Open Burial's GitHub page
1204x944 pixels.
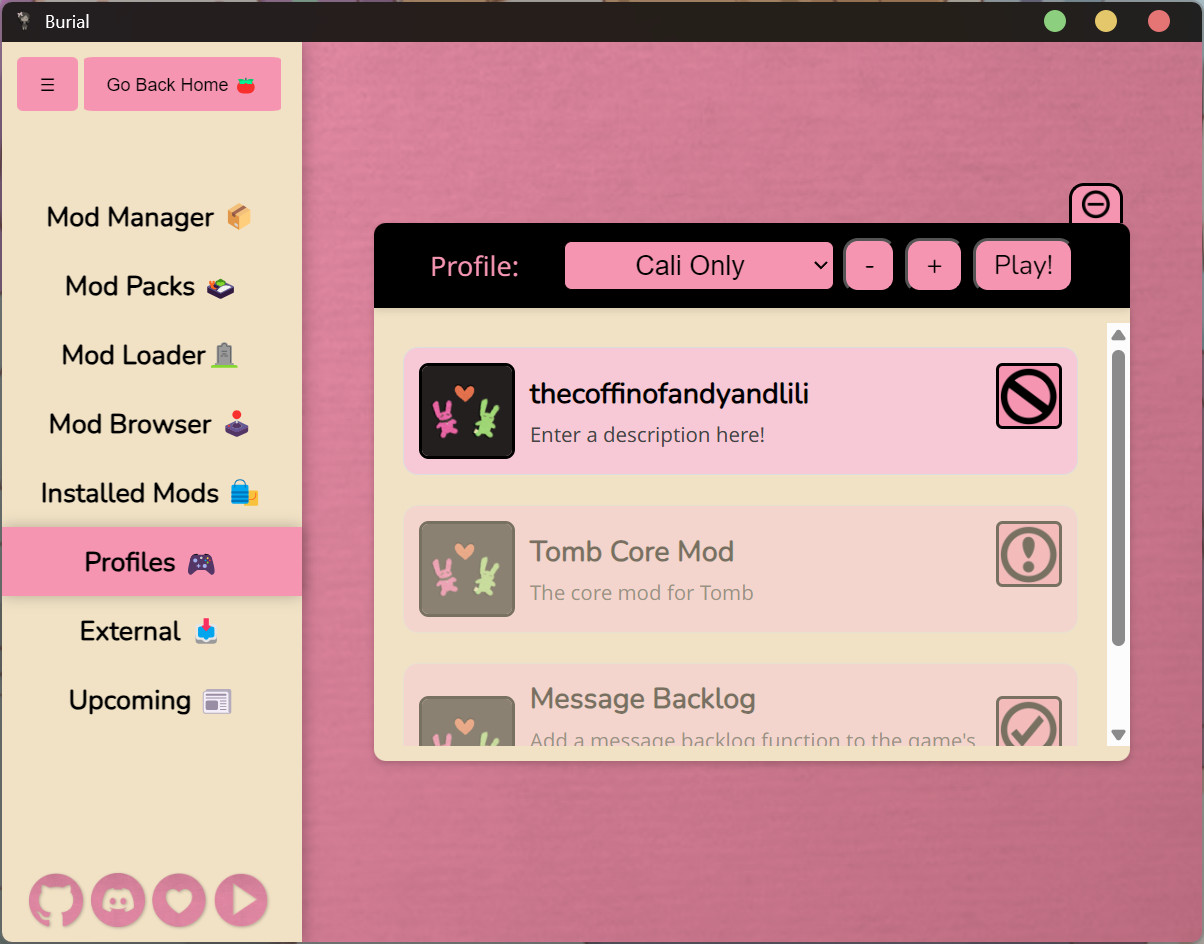coord(55,901)
